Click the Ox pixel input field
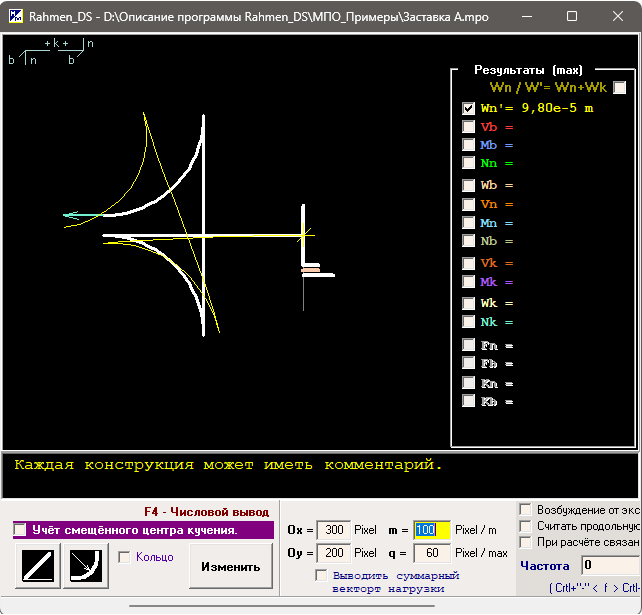Viewport: 642px width, 615px height. (333, 529)
